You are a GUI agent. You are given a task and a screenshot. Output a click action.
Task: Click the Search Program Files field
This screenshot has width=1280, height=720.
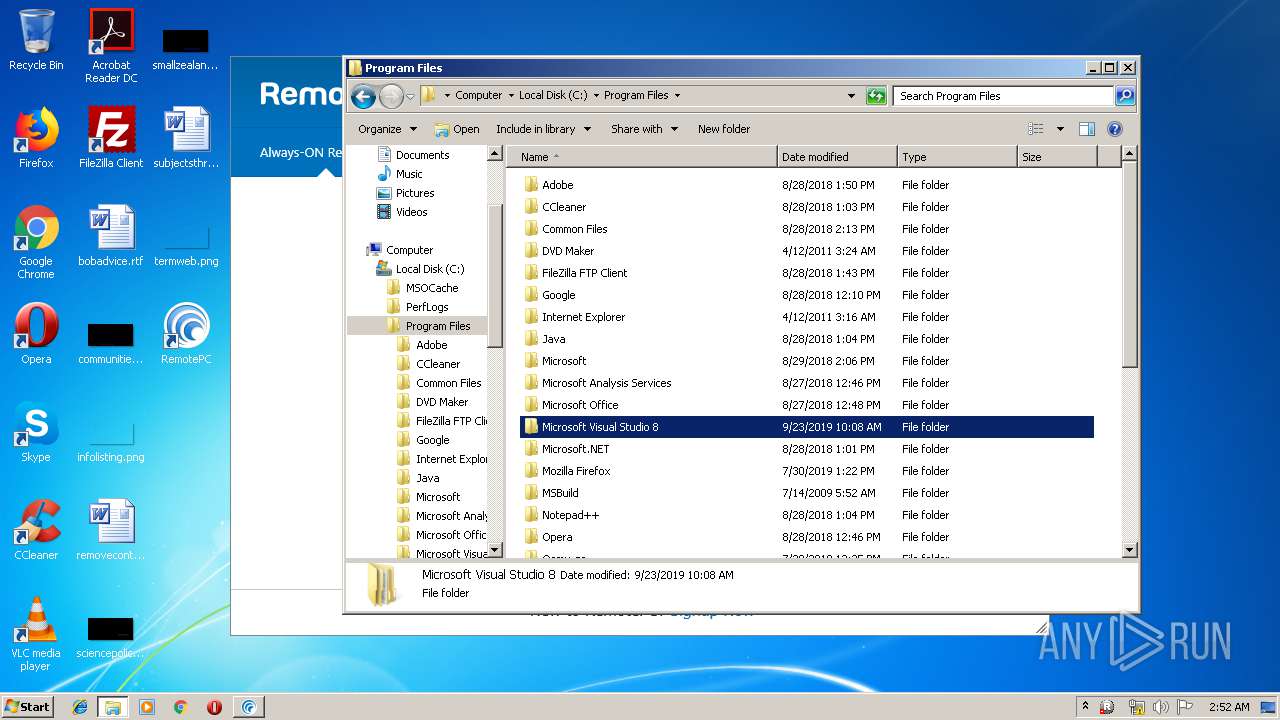[x=1003, y=96]
